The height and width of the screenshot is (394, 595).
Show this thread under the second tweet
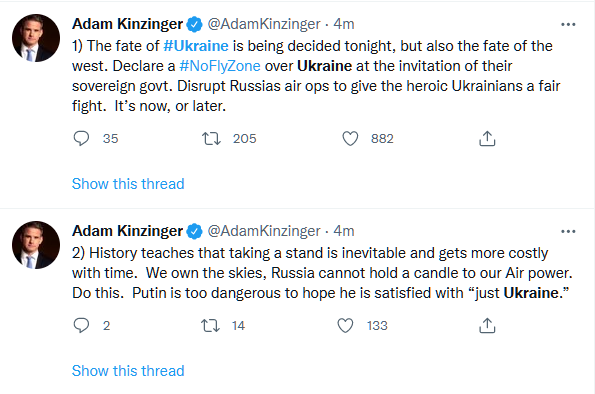128,370
